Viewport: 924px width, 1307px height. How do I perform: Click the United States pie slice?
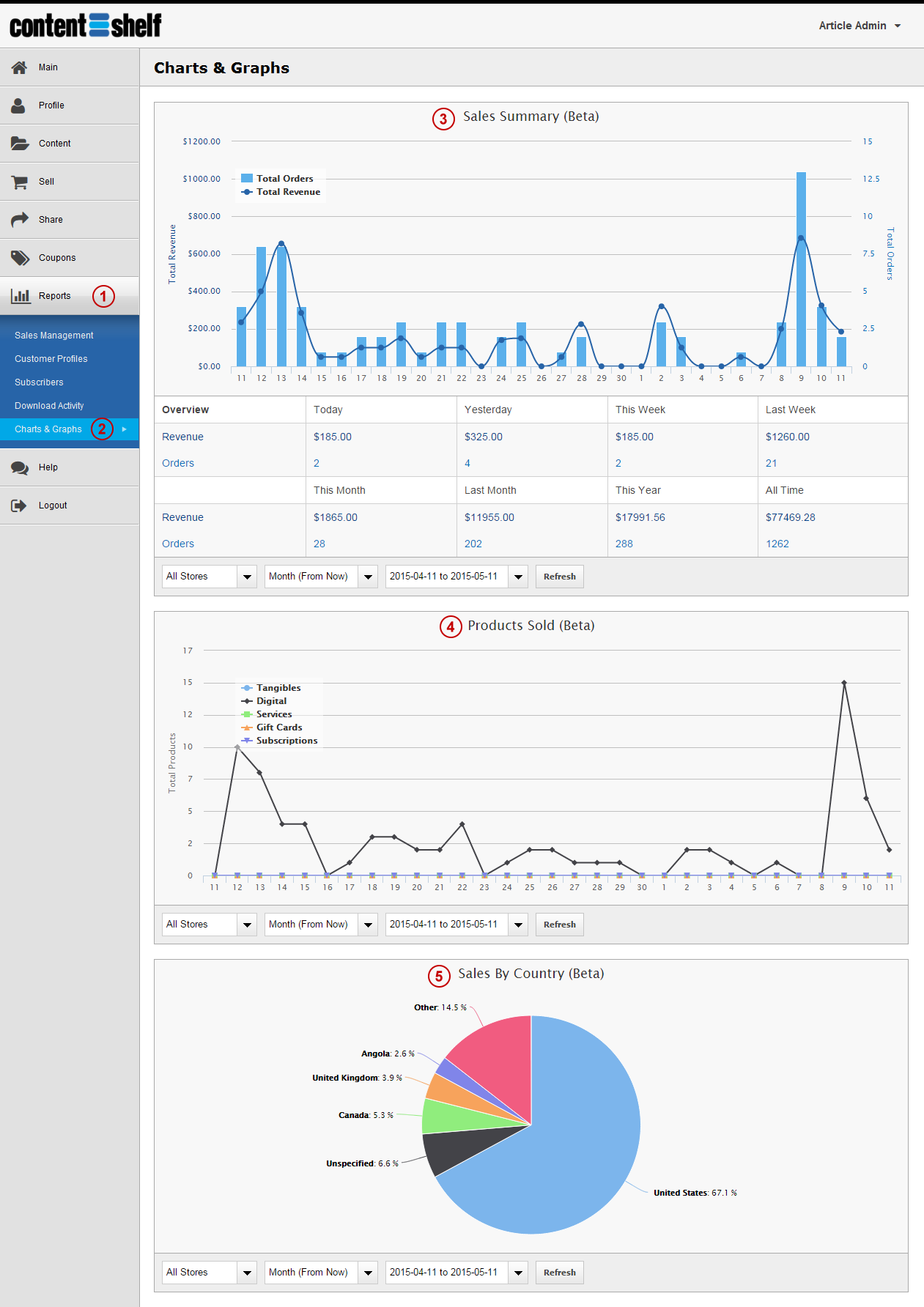(572, 1158)
